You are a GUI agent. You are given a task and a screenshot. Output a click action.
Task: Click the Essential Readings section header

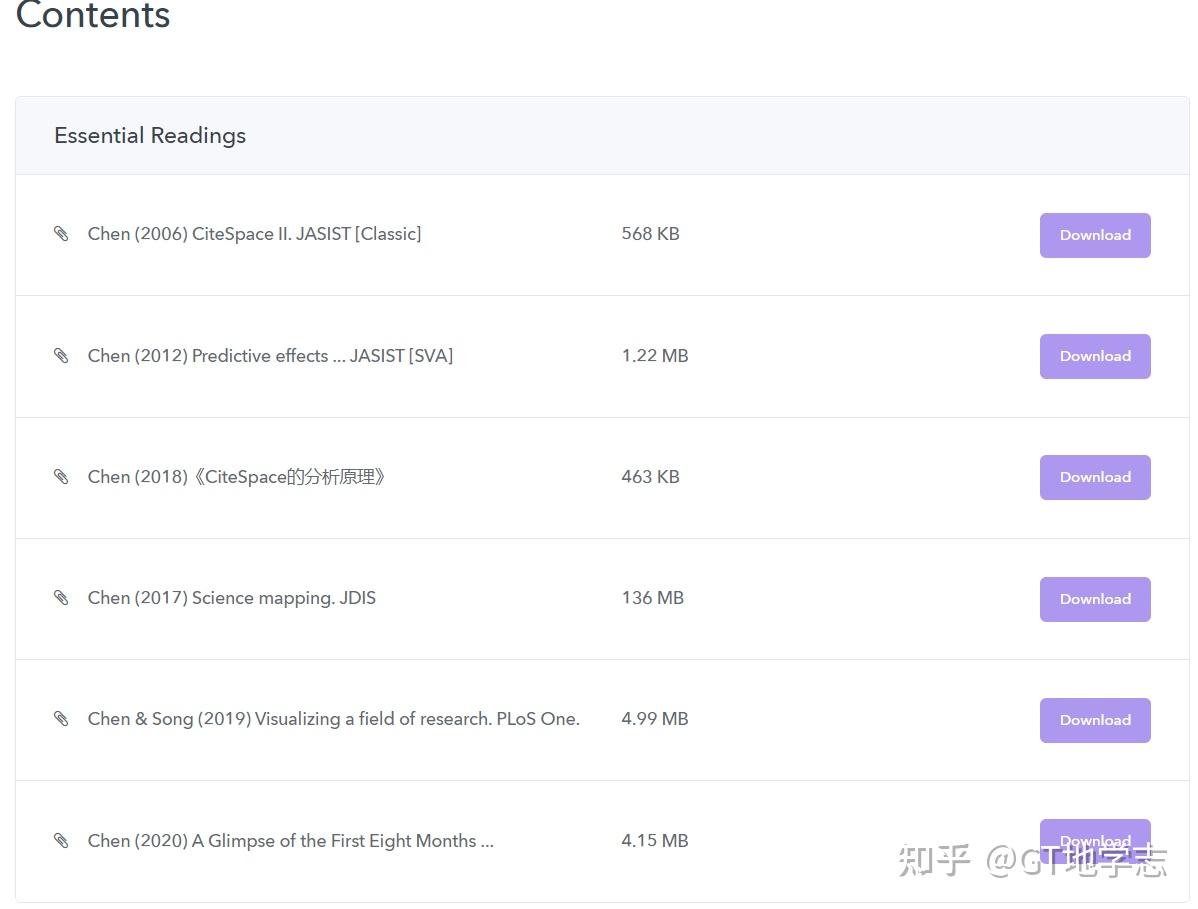(150, 136)
